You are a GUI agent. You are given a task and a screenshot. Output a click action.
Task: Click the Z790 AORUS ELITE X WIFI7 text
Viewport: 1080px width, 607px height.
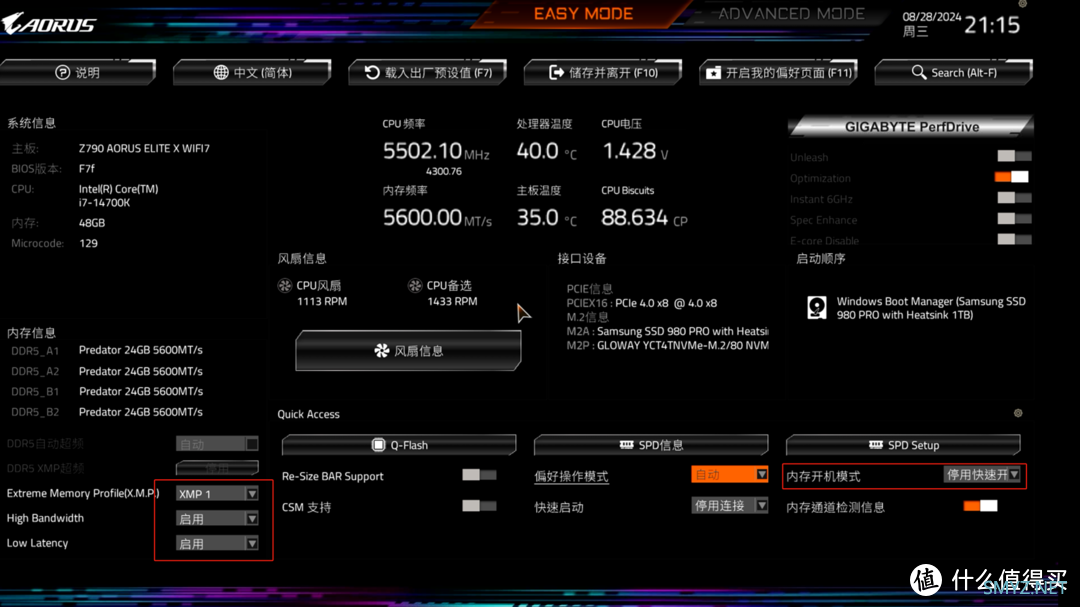(144, 148)
